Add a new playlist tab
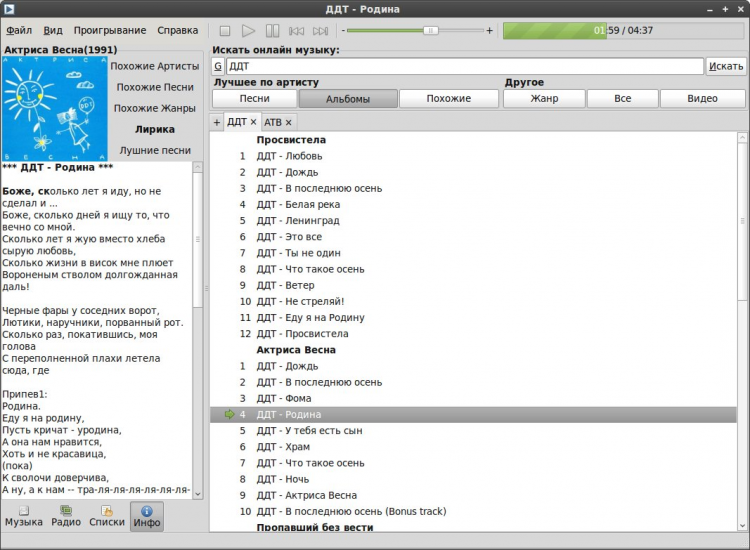The height and width of the screenshot is (550, 750). (x=217, y=122)
